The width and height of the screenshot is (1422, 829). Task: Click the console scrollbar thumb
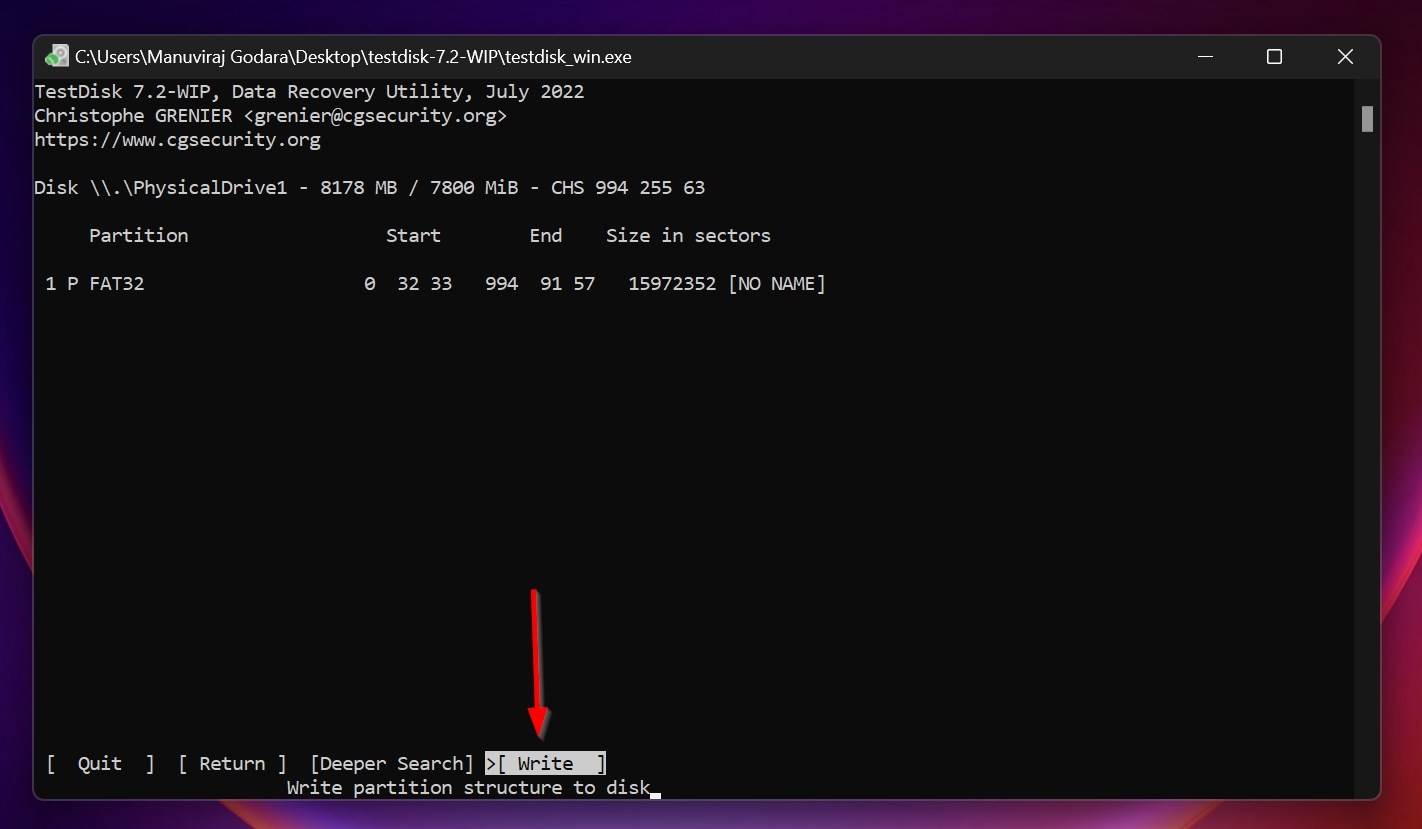click(1367, 119)
